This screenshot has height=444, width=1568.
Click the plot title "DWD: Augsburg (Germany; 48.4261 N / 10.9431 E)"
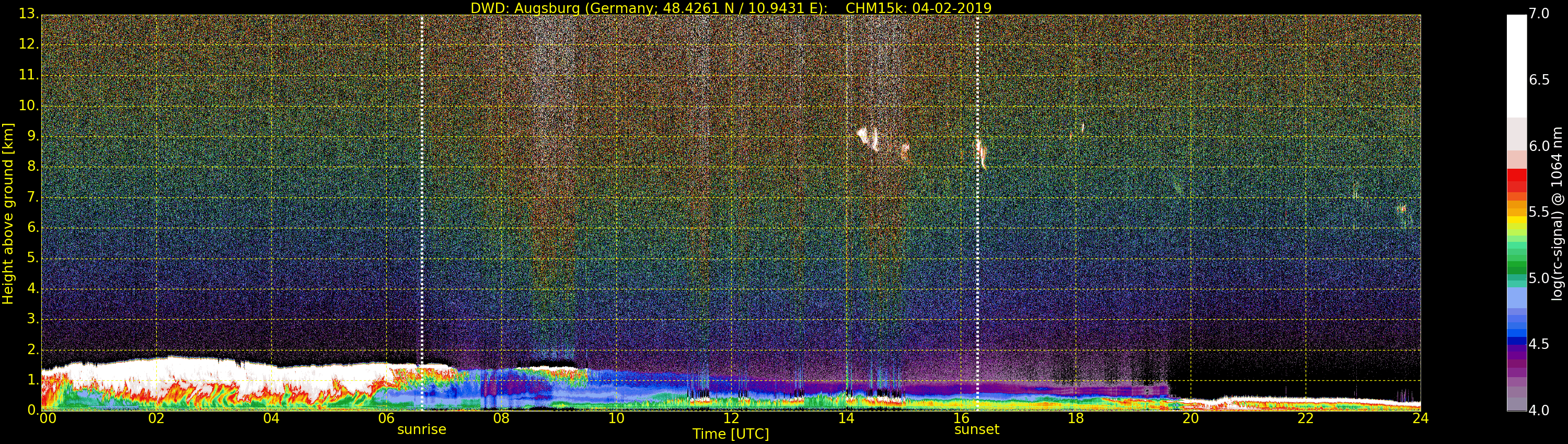(x=649, y=8)
